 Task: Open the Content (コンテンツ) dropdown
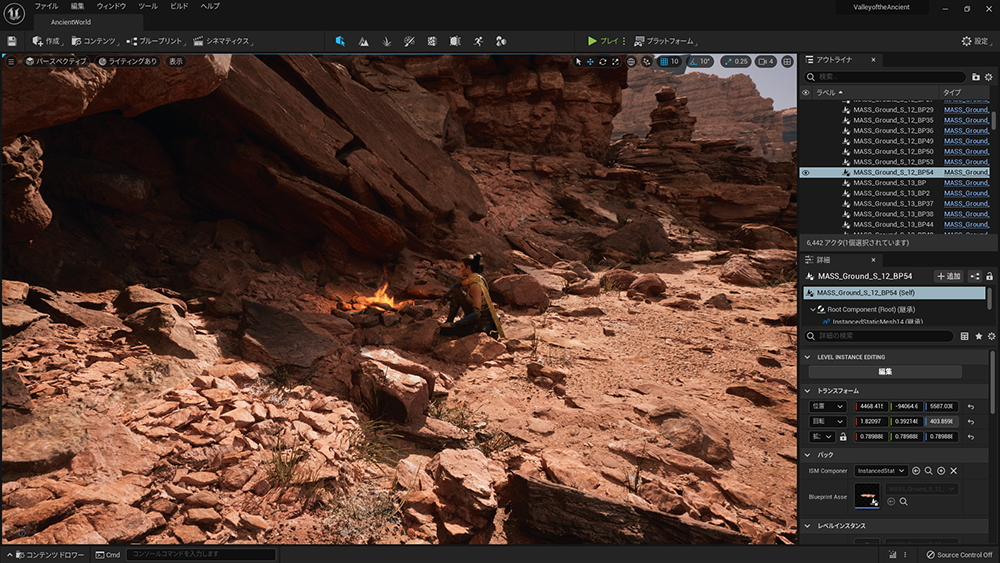click(95, 41)
